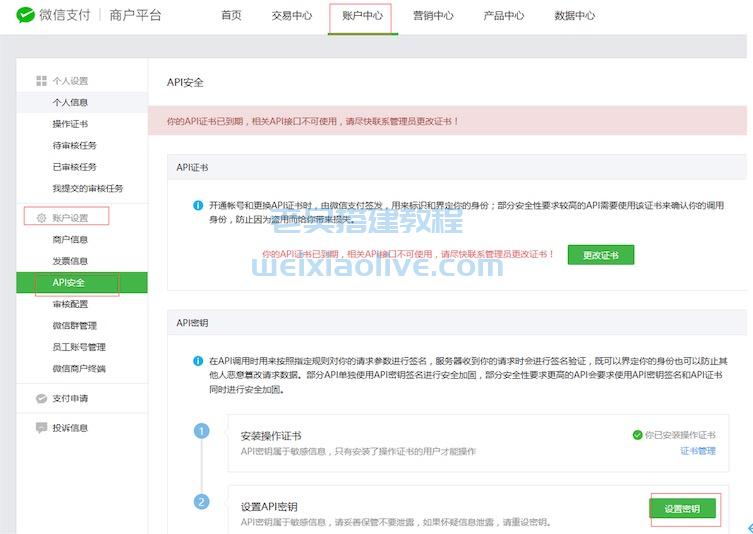Click the green check icon by 你已安装操作证书
753x534 pixels.
637,435
